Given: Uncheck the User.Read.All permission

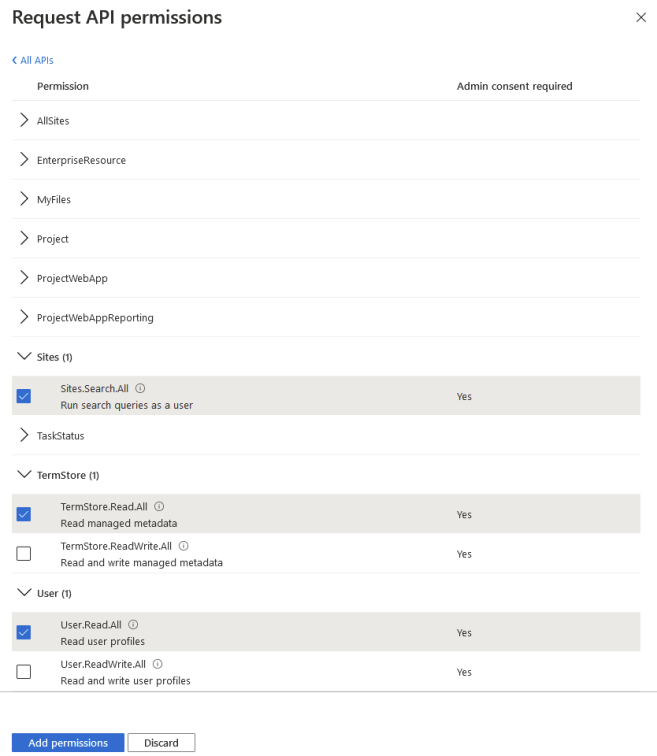Looking at the screenshot, I should click(24, 632).
